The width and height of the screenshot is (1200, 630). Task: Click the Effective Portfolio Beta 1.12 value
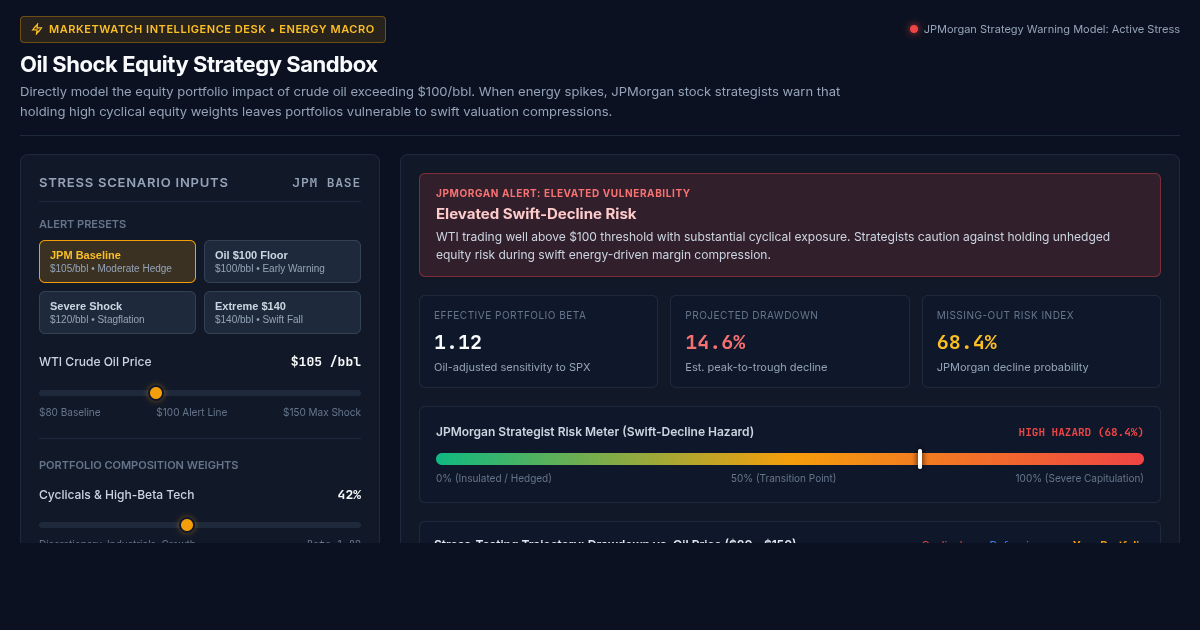(x=458, y=342)
